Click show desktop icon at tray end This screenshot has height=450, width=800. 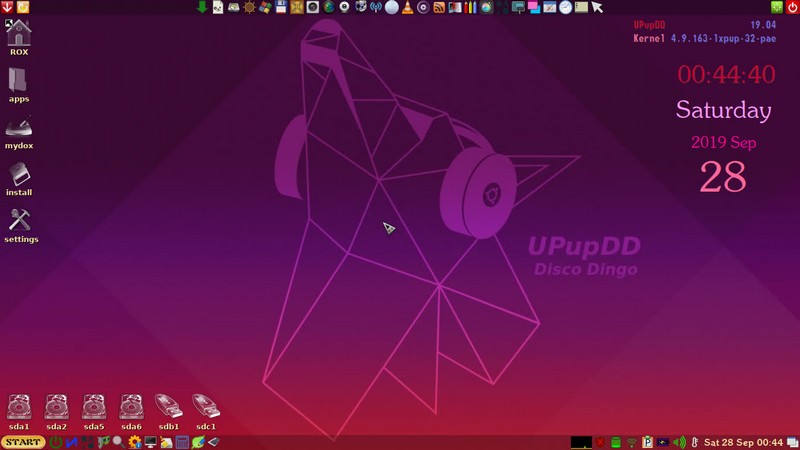pyautogui.click(x=792, y=442)
